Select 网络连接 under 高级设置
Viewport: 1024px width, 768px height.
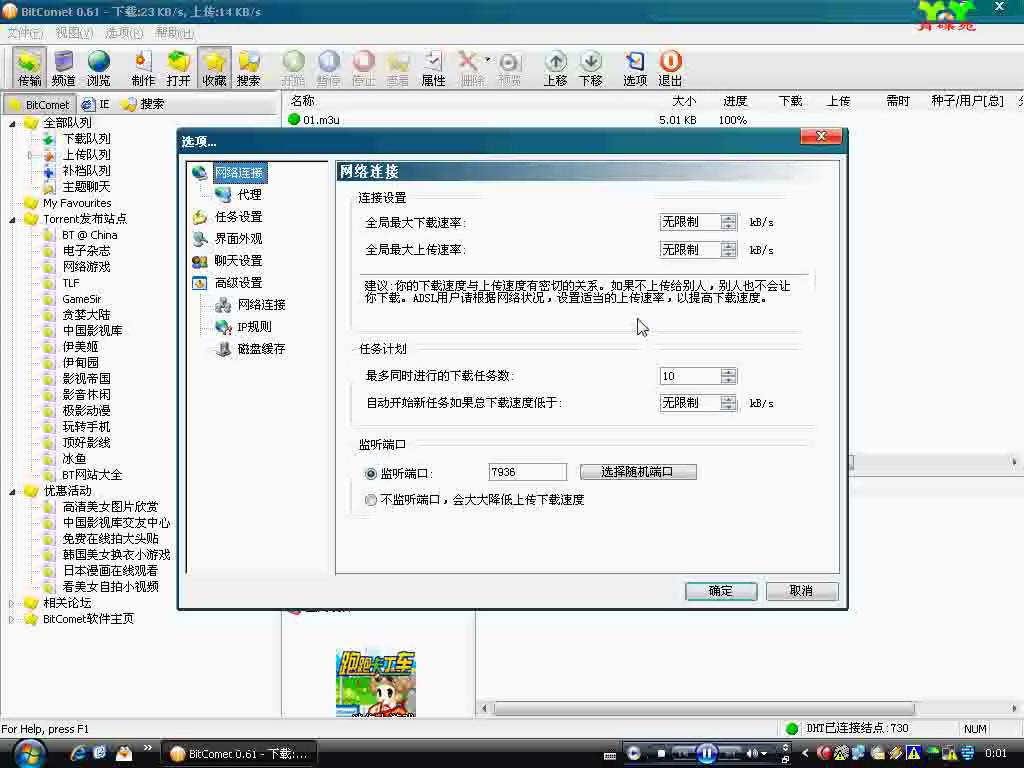coord(261,305)
